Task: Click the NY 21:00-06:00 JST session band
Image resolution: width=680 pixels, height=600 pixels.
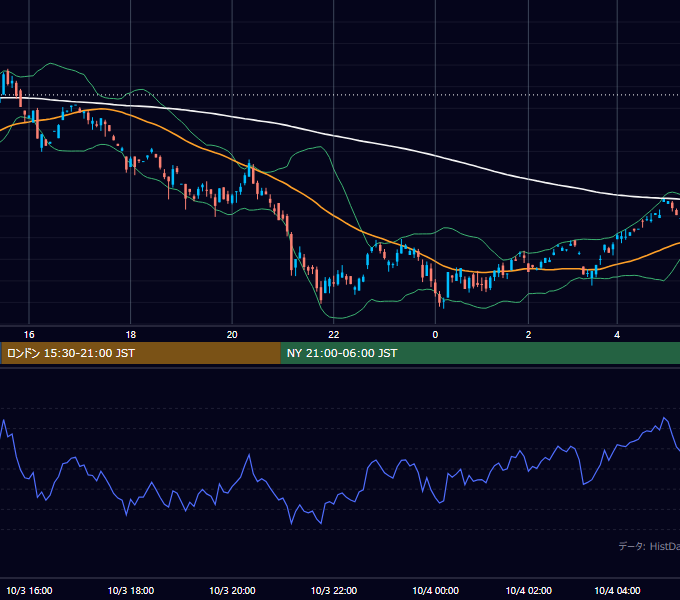Action: [480, 353]
